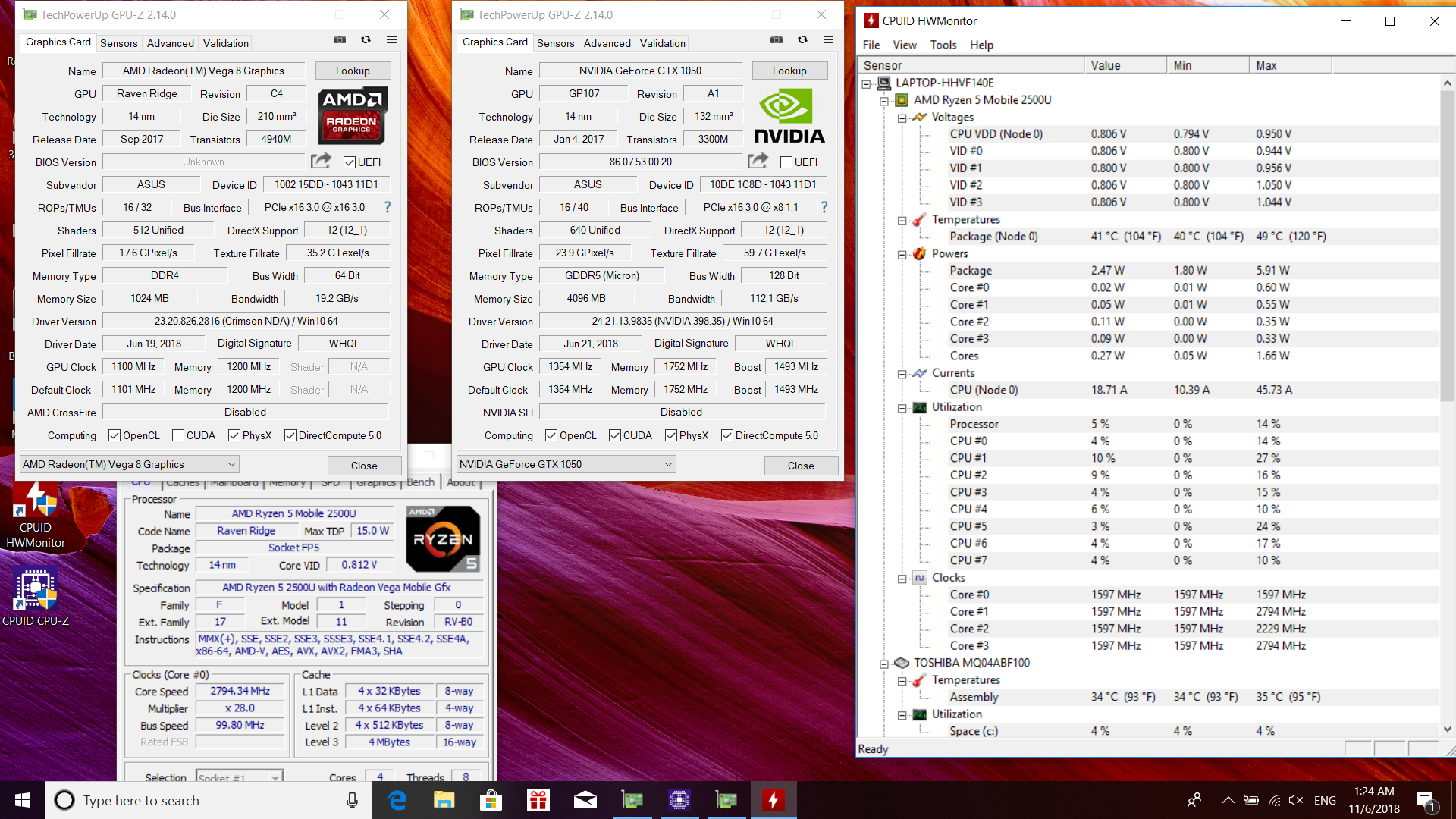This screenshot has height=819, width=1456.
Task: Collapse TOSHIBA MQ04ABF100 tree node
Action: click(x=884, y=664)
